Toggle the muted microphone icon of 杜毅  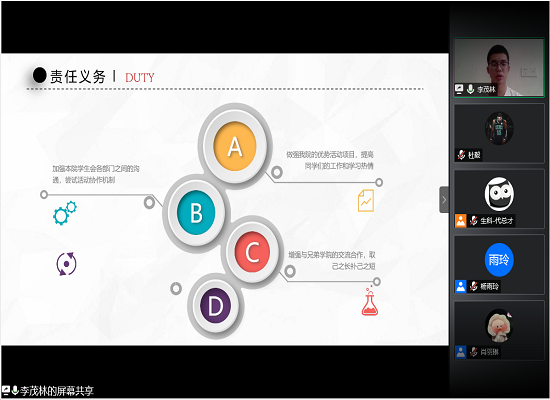coord(462,155)
